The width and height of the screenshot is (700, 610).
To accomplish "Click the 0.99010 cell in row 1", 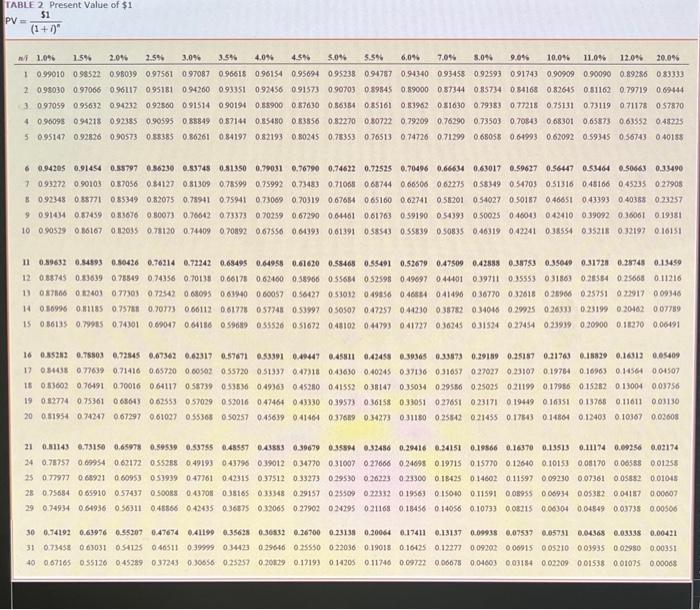I will [50, 74].
